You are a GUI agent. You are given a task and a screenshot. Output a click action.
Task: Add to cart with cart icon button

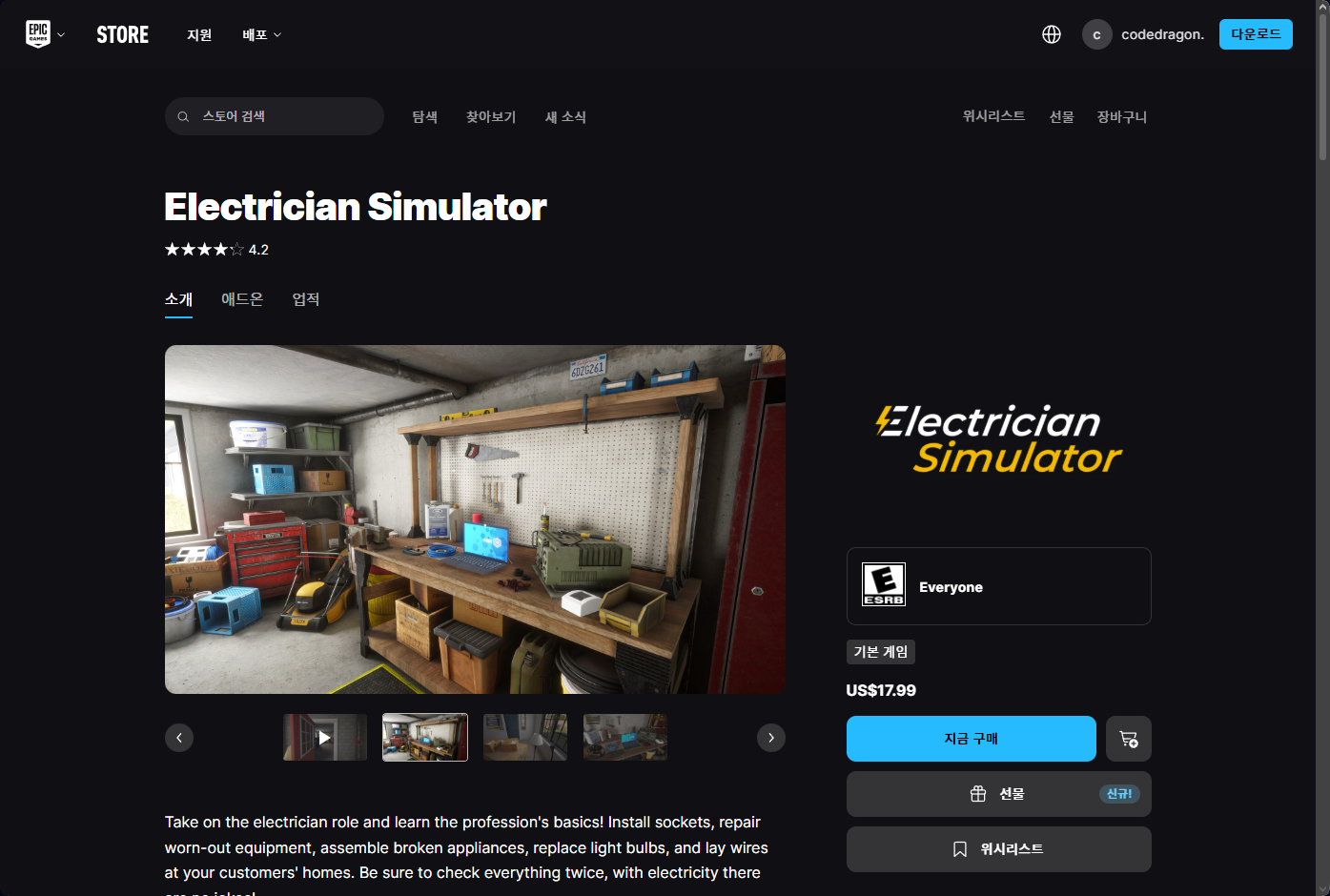pyautogui.click(x=1129, y=739)
